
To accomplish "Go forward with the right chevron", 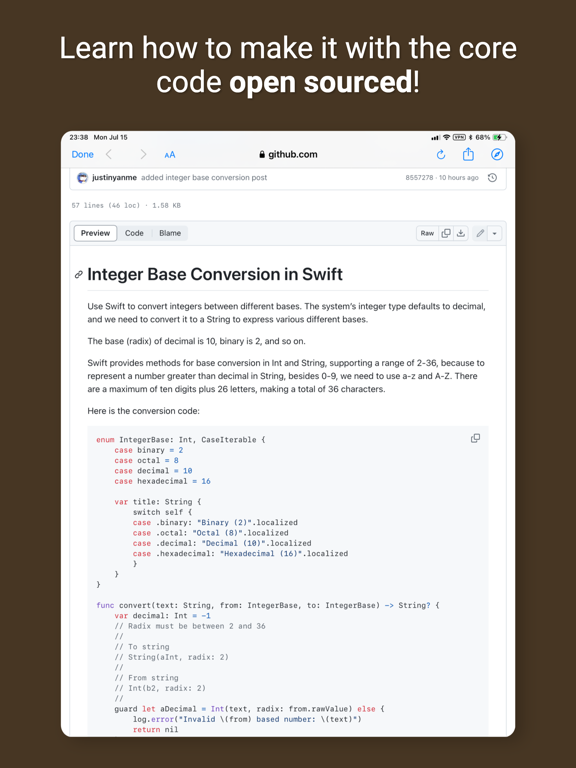I will [x=143, y=155].
